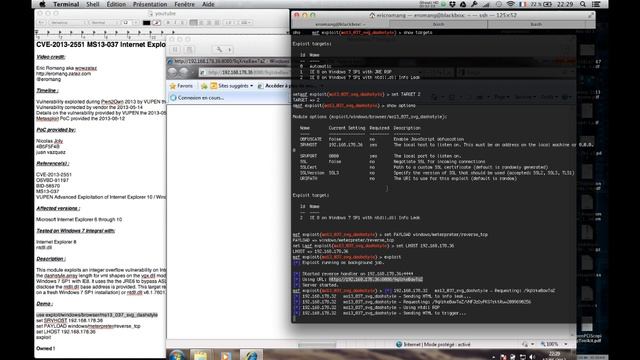Click the Metasploit word in Timeline

pos(47,118)
